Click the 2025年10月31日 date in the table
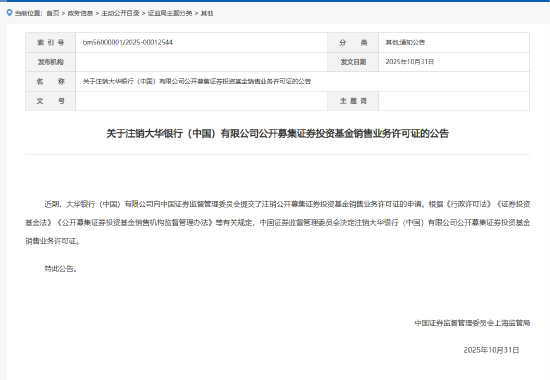The height and width of the screenshot is (380, 550). pyautogui.click(x=410, y=62)
